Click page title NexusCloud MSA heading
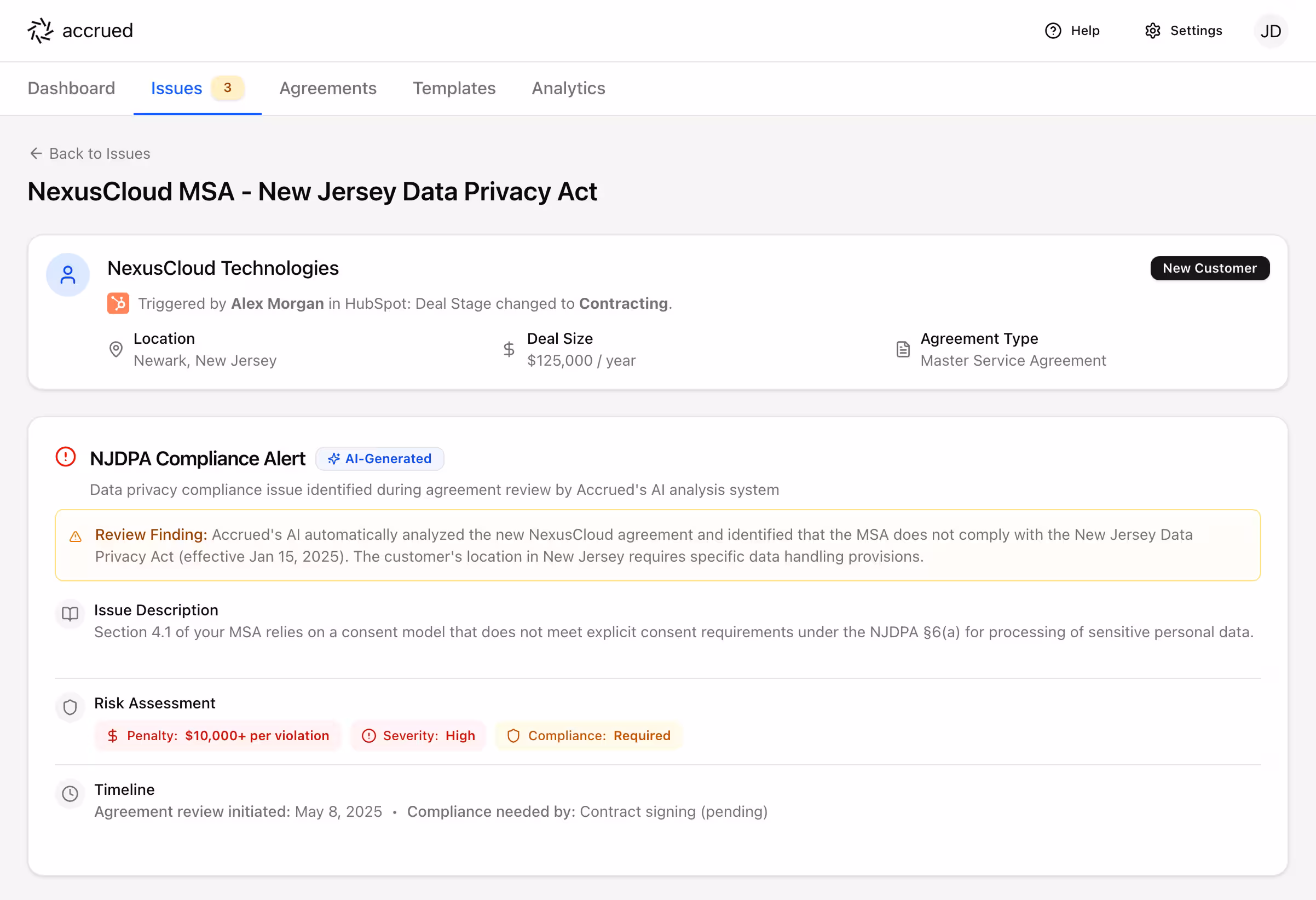The height and width of the screenshot is (900, 1316). click(313, 192)
